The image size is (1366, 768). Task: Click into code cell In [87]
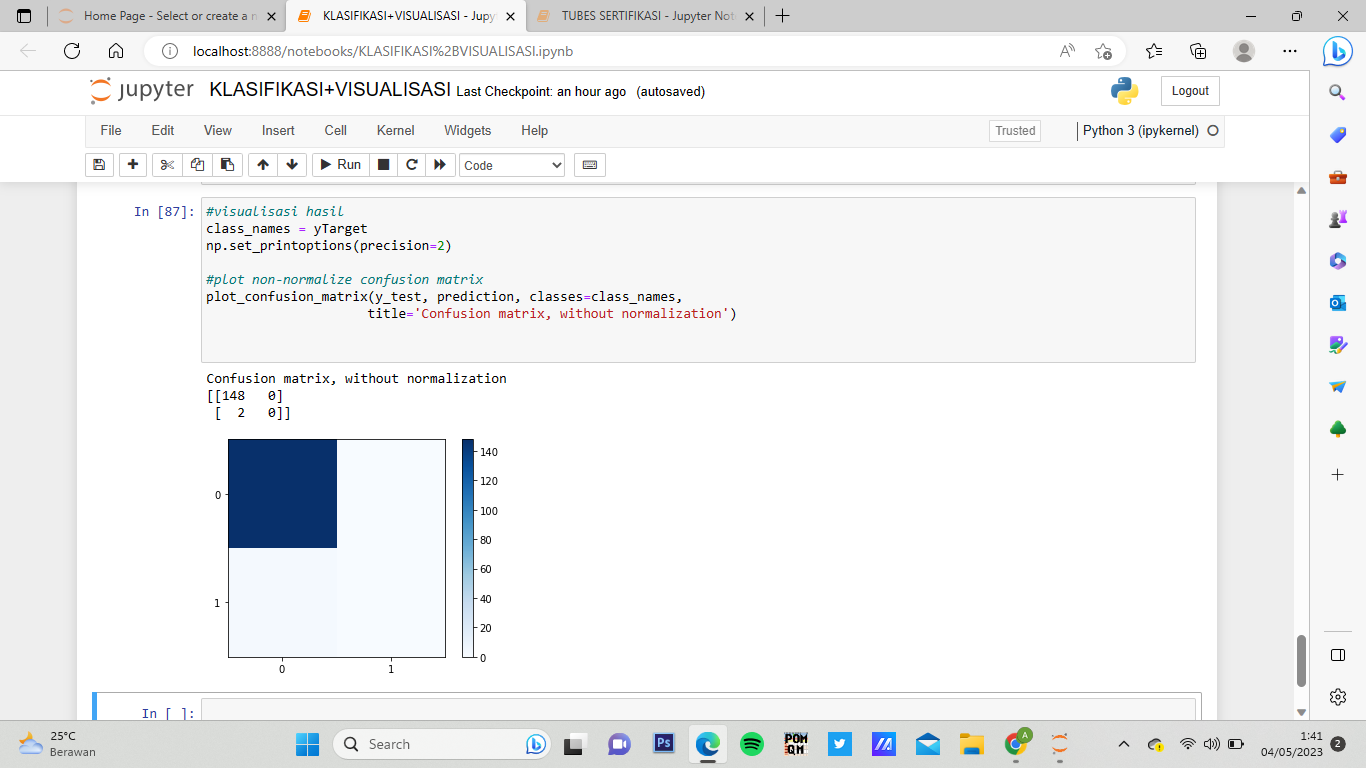[x=698, y=279]
